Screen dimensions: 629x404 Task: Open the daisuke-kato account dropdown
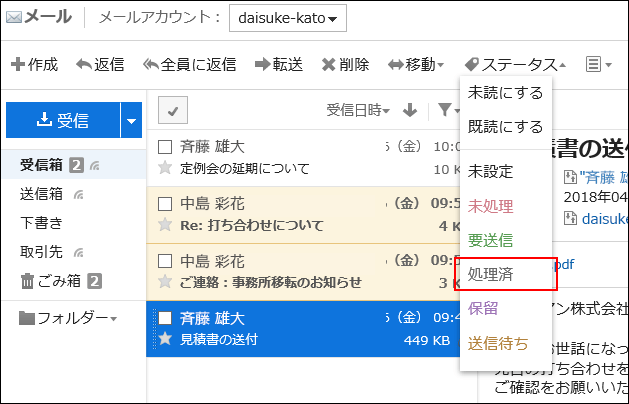tap(287, 17)
